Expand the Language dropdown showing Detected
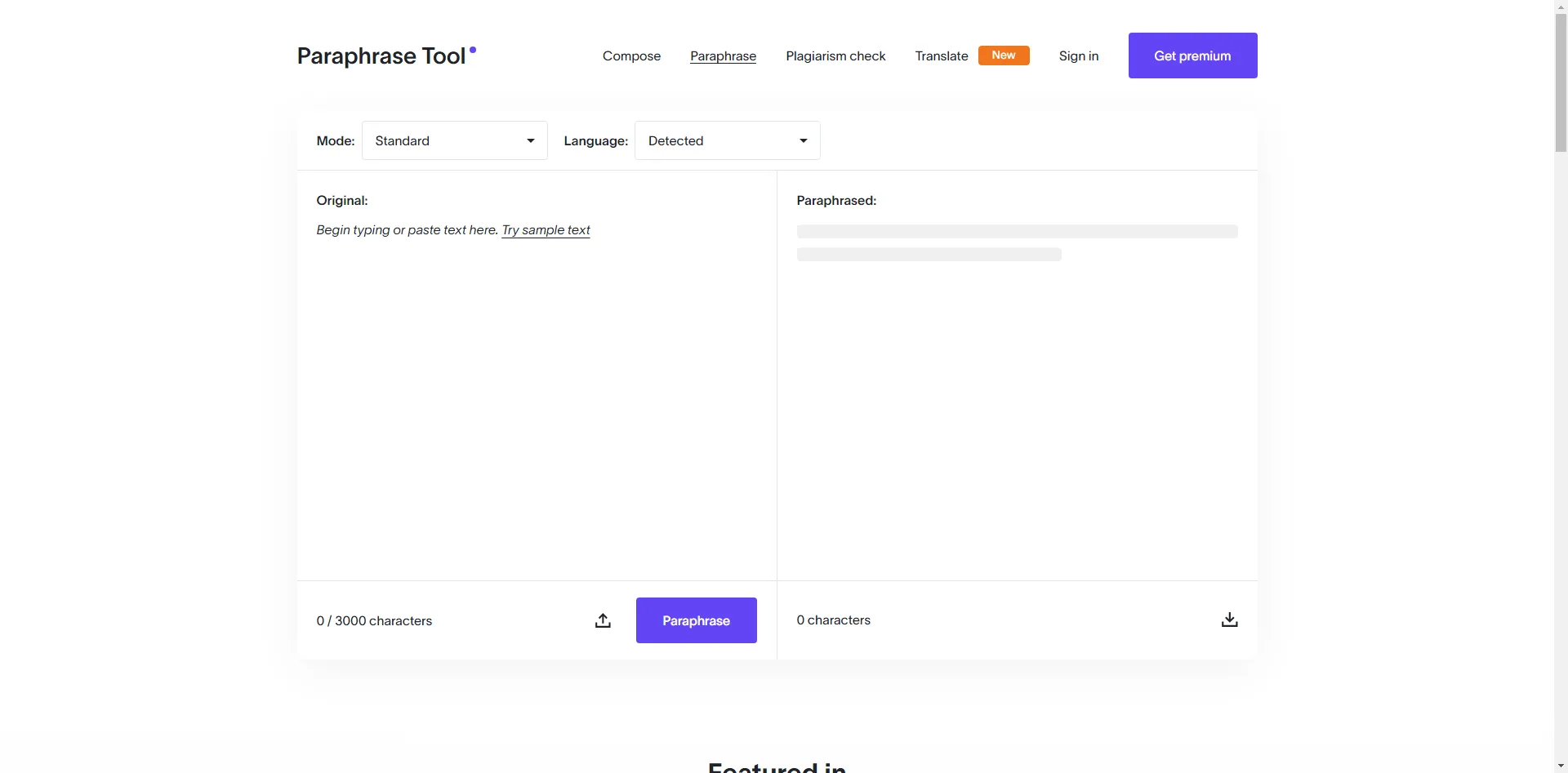Image resolution: width=1568 pixels, height=773 pixels. [x=727, y=140]
